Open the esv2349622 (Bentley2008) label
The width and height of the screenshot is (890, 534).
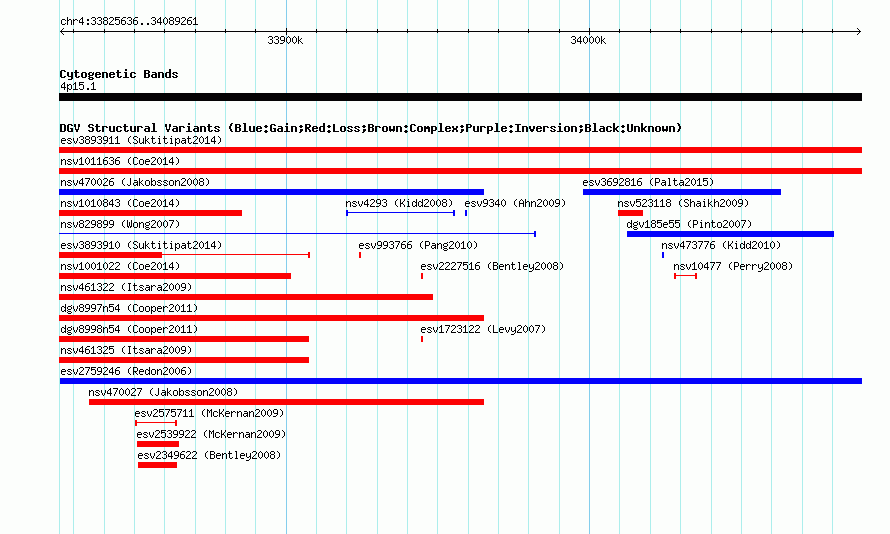click(x=209, y=455)
